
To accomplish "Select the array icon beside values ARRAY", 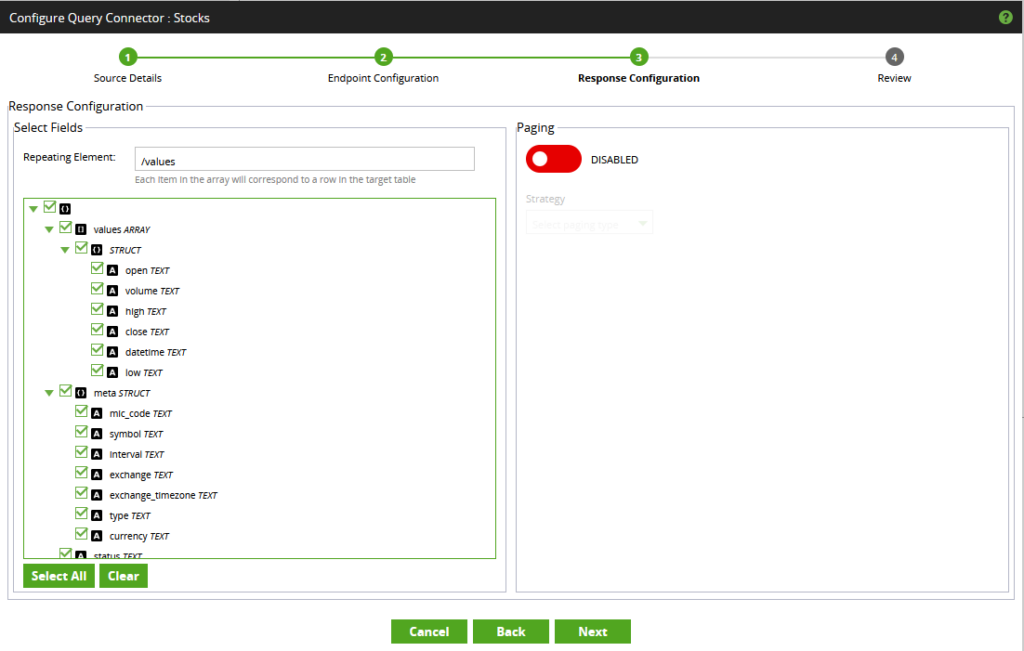I will pos(82,228).
